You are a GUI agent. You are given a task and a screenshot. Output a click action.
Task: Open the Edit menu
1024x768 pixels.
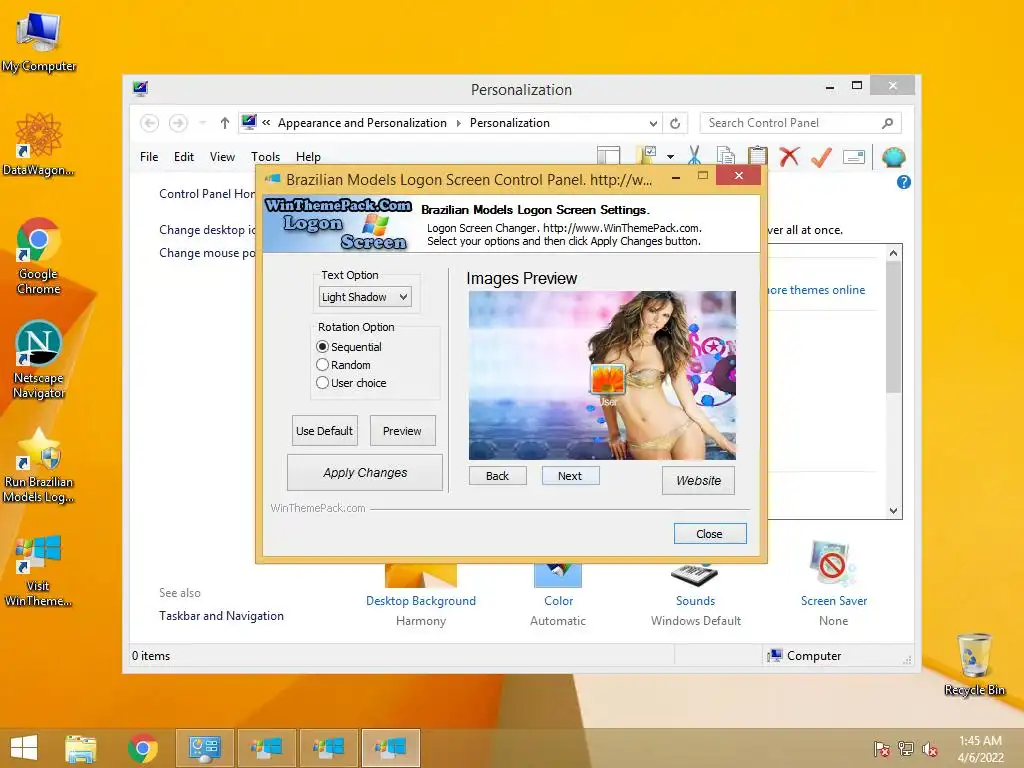pyautogui.click(x=184, y=157)
